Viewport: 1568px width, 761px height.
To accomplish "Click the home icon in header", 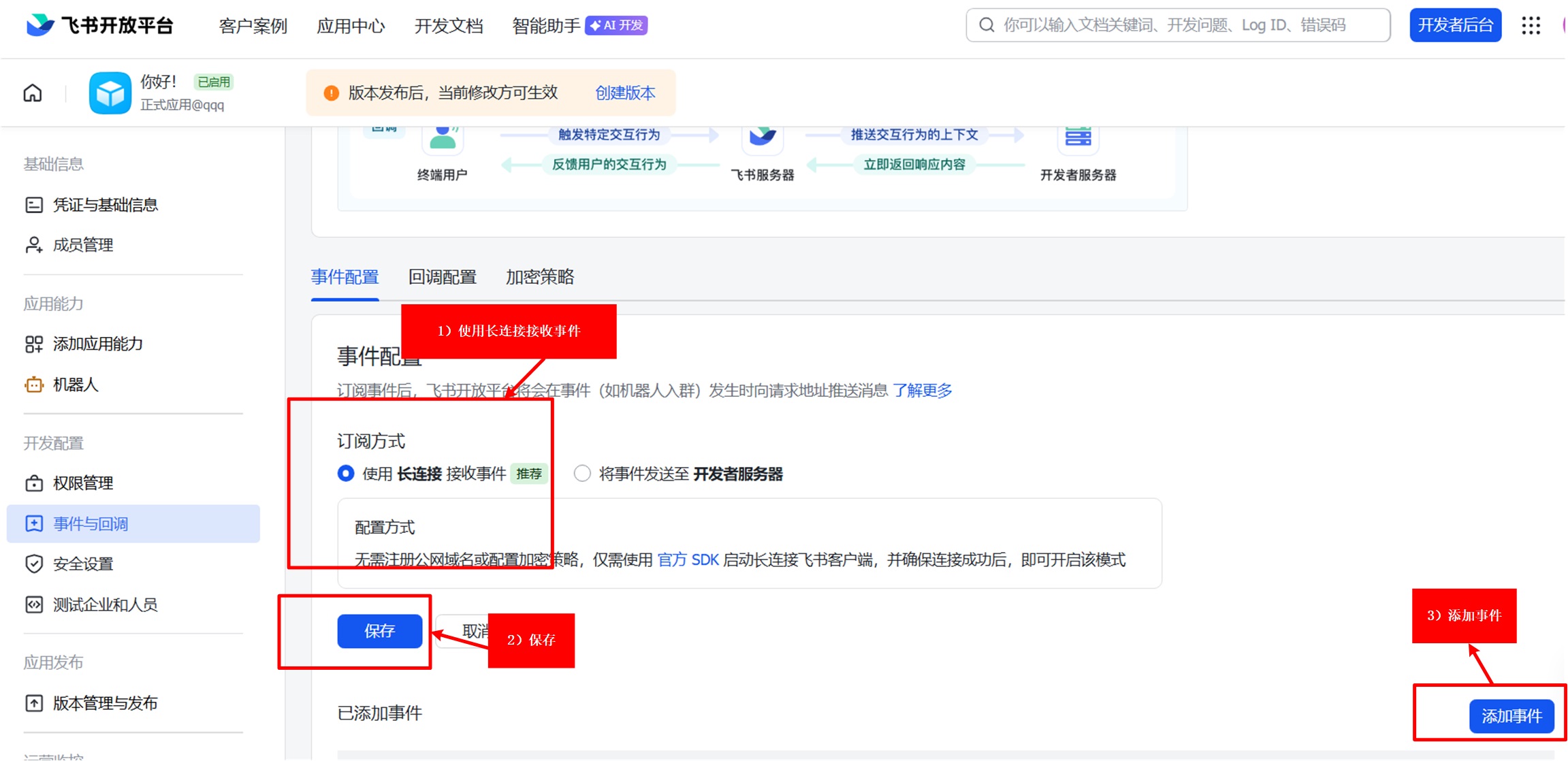I will [33, 93].
